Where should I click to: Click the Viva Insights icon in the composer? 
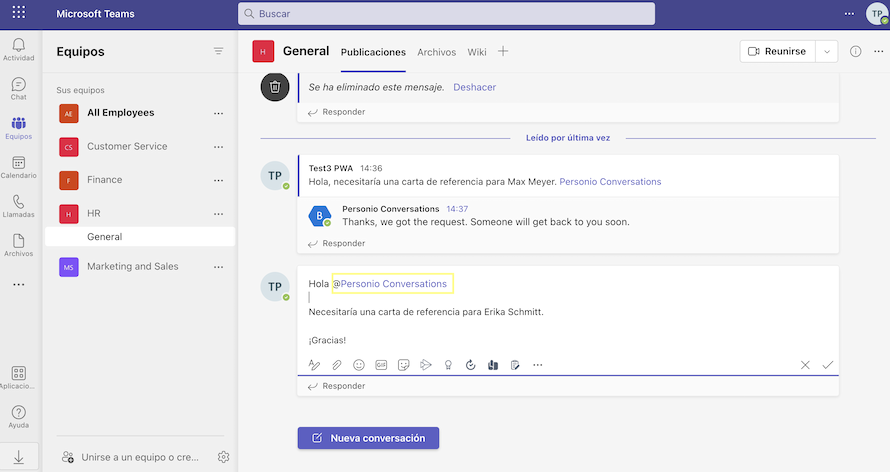pos(493,365)
